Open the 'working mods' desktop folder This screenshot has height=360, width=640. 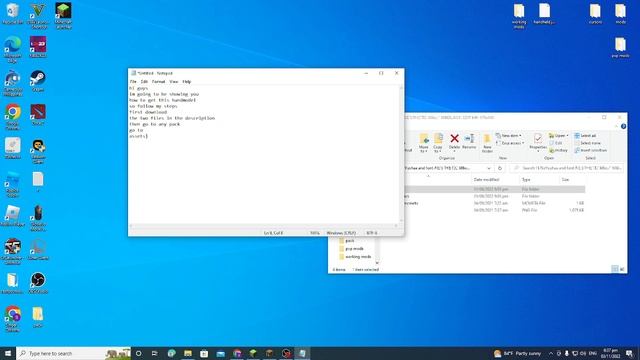pos(519,16)
